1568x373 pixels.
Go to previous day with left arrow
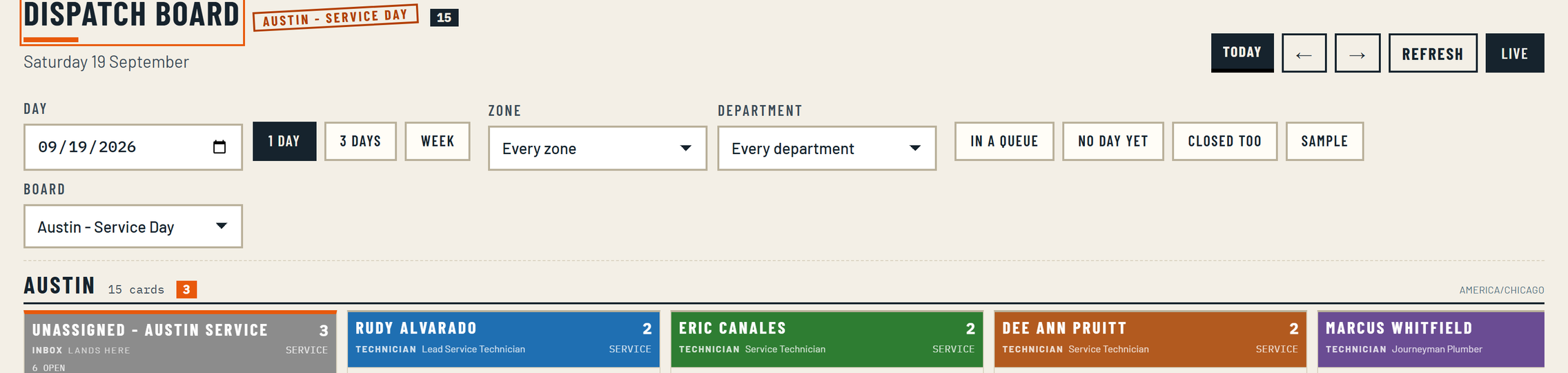[1304, 53]
